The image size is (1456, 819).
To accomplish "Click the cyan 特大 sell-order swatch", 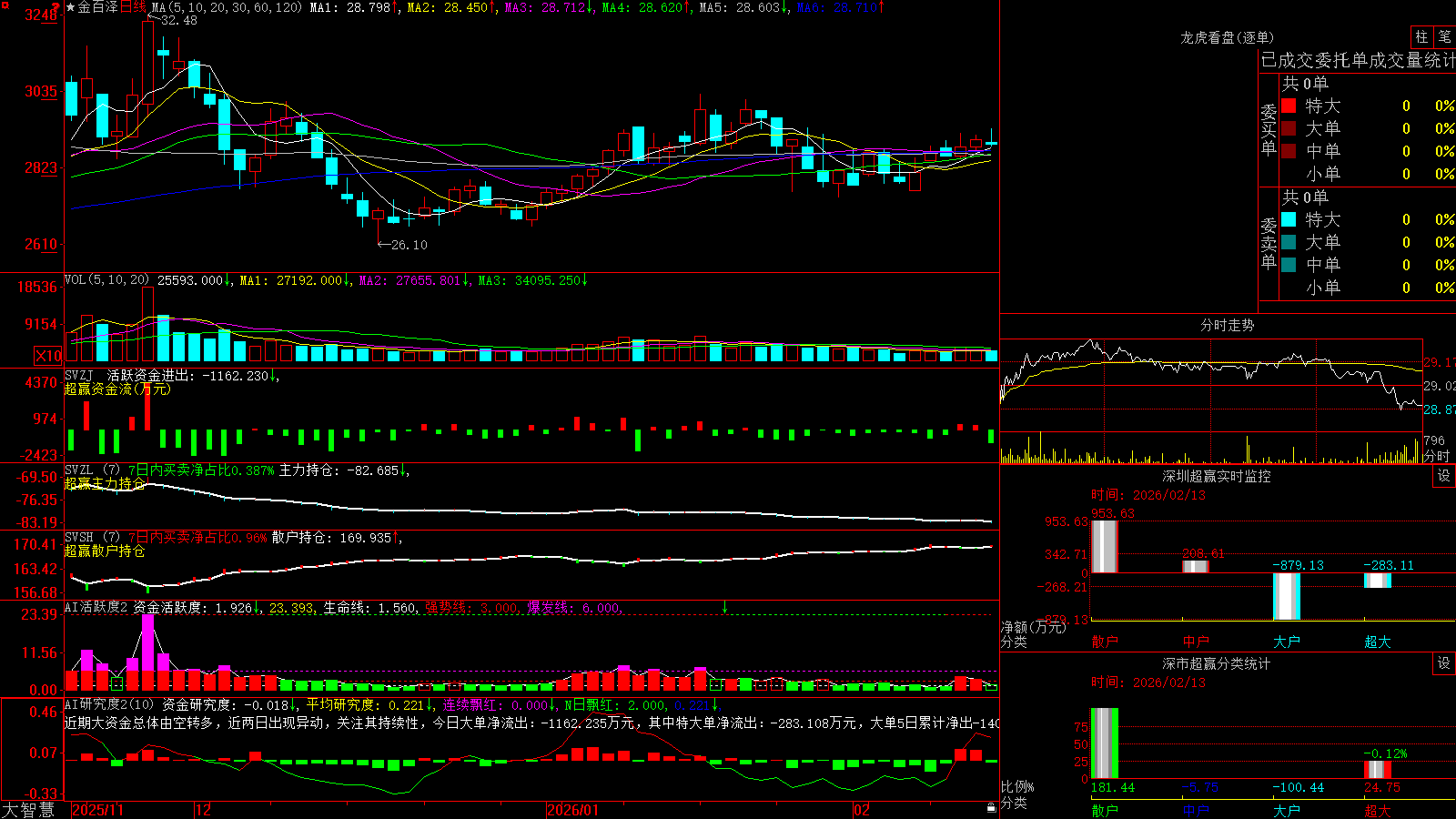I will pos(1289,219).
